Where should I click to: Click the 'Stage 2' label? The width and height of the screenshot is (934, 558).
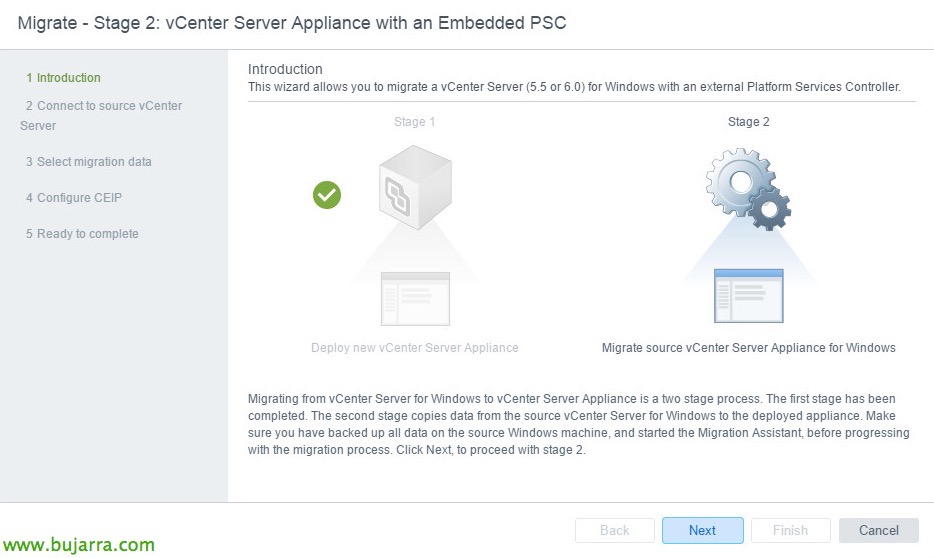coord(748,122)
